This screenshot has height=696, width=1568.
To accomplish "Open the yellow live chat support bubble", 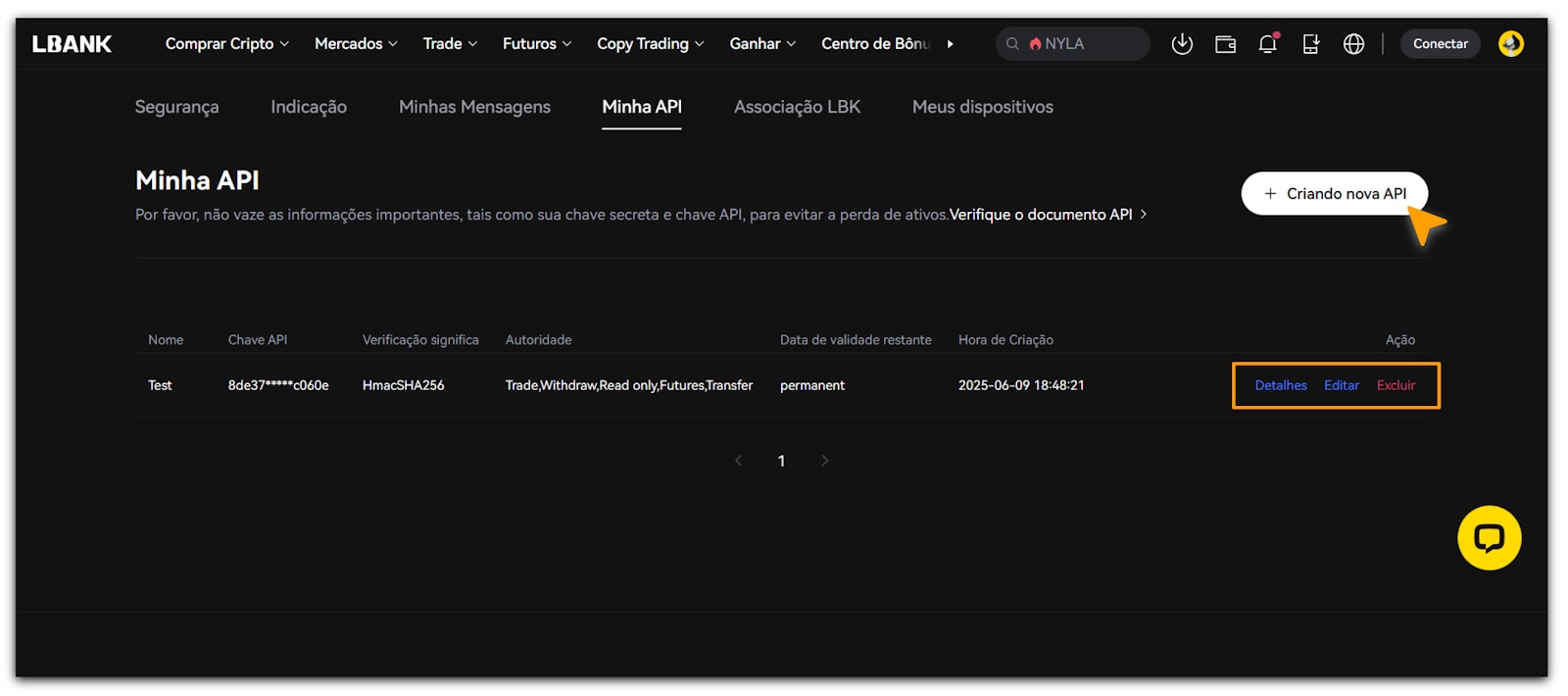I will point(1489,538).
